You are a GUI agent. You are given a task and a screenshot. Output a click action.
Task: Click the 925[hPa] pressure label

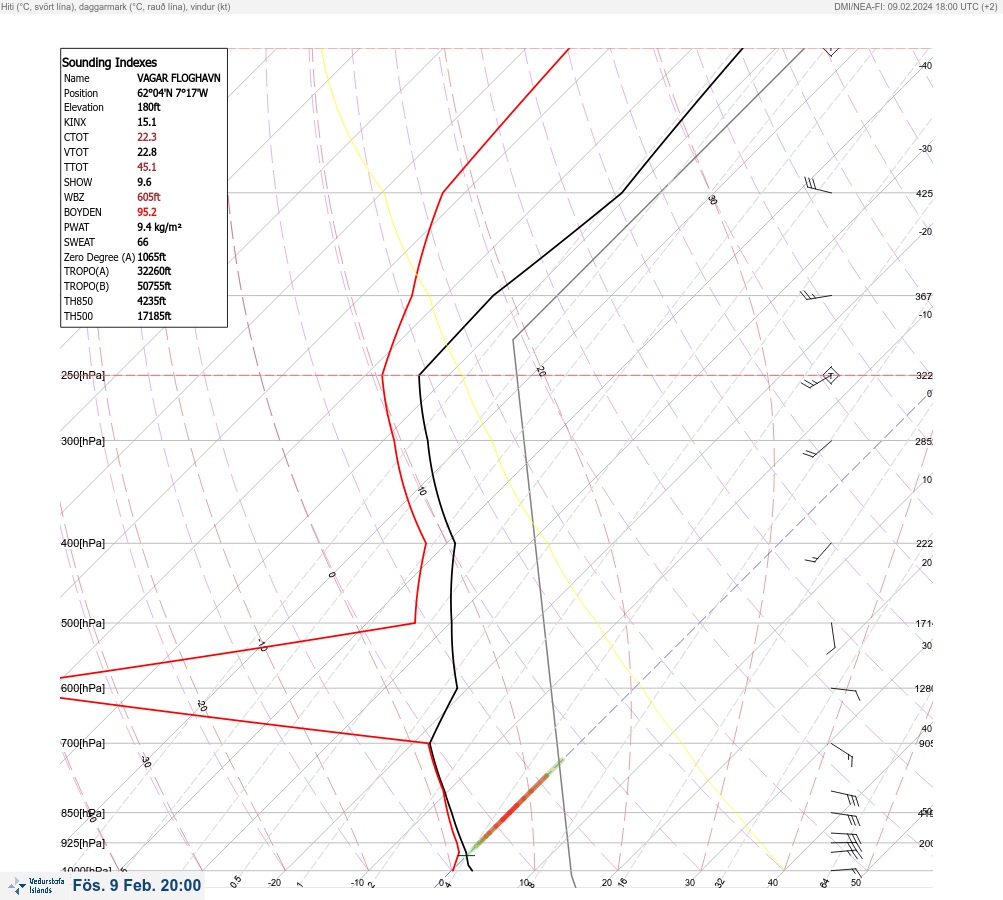83,843
